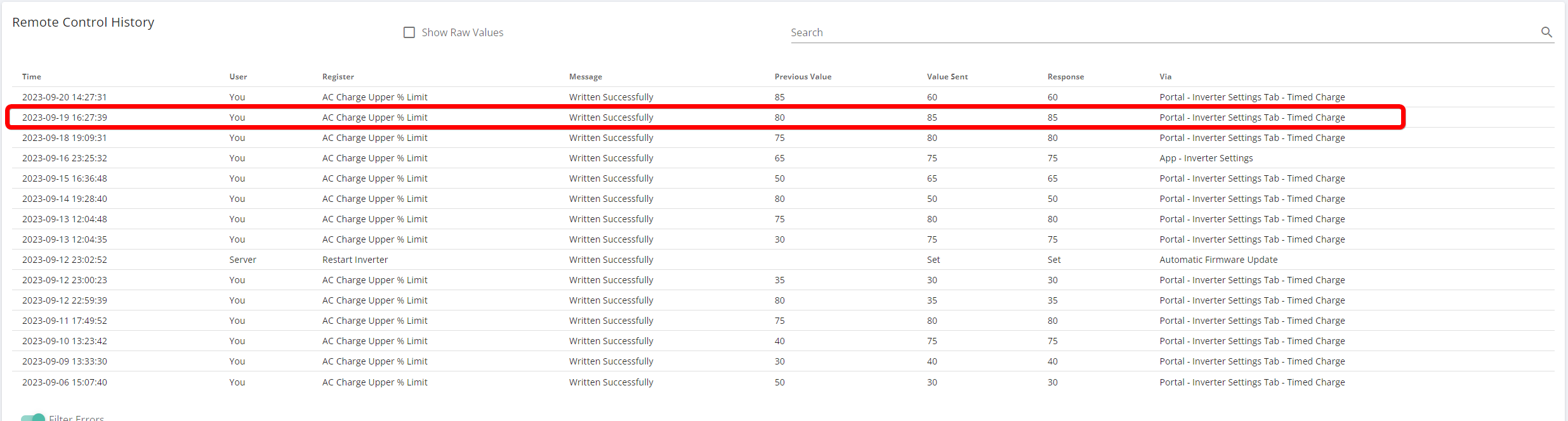Click the Server user entry

click(x=243, y=260)
